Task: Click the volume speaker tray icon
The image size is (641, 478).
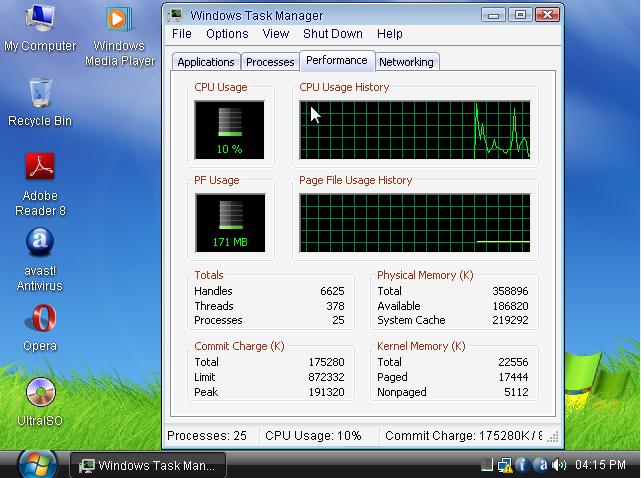Action: [x=558, y=465]
